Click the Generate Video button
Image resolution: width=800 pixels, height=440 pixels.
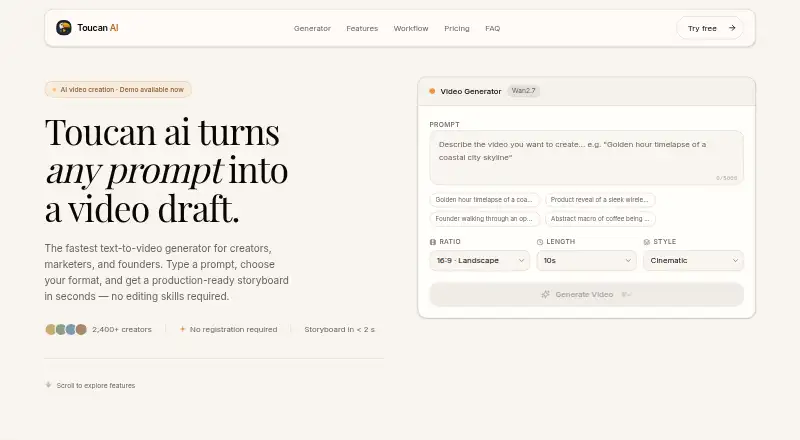[x=586, y=295]
